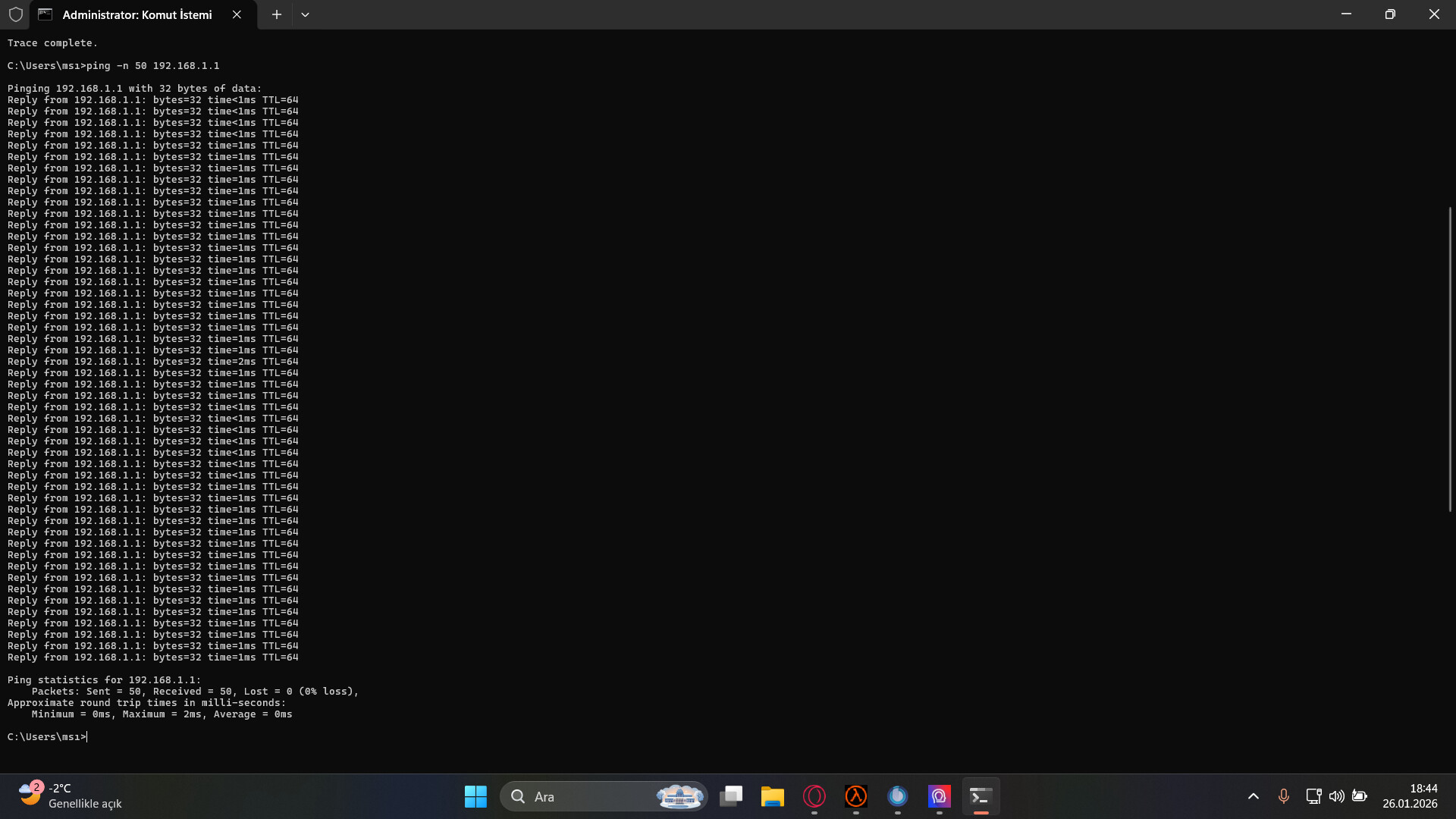Open the weather widget showing -2°C
The height and width of the screenshot is (819, 1456).
point(70,796)
